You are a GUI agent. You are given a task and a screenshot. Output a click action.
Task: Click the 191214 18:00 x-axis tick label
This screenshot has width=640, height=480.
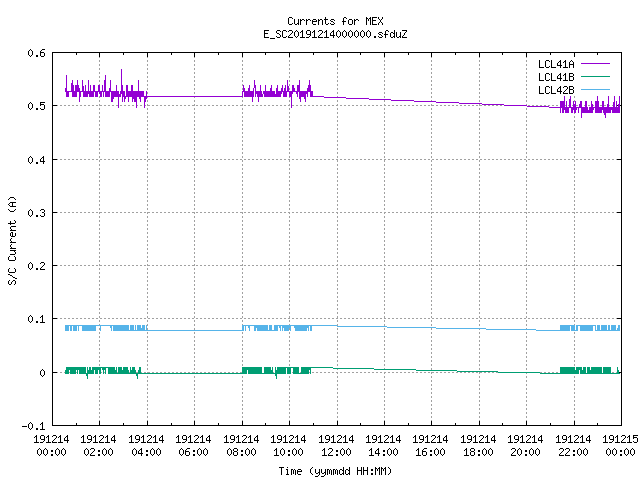click(x=478, y=446)
